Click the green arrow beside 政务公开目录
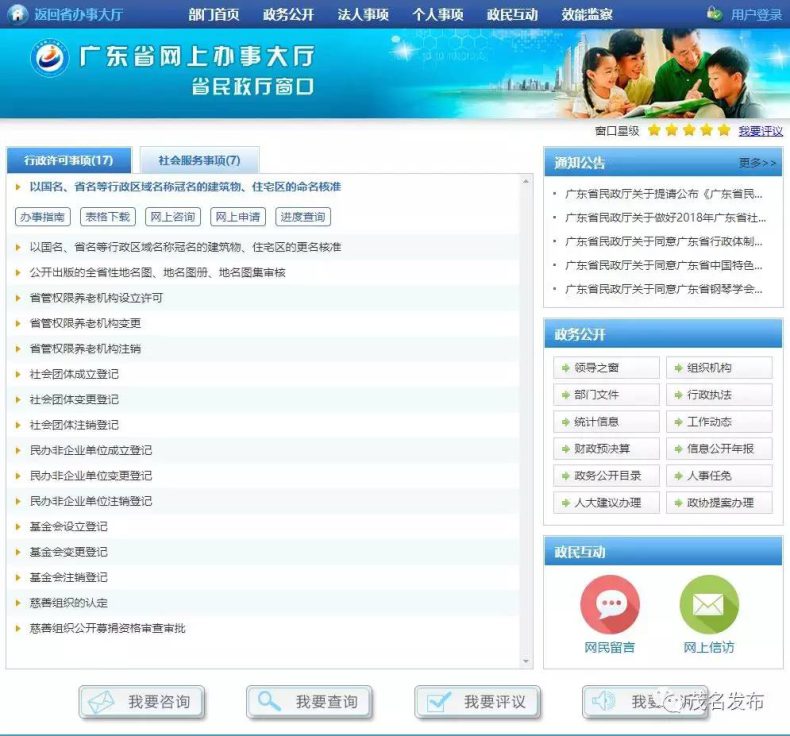The image size is (790, 736). tap(565, 476)
